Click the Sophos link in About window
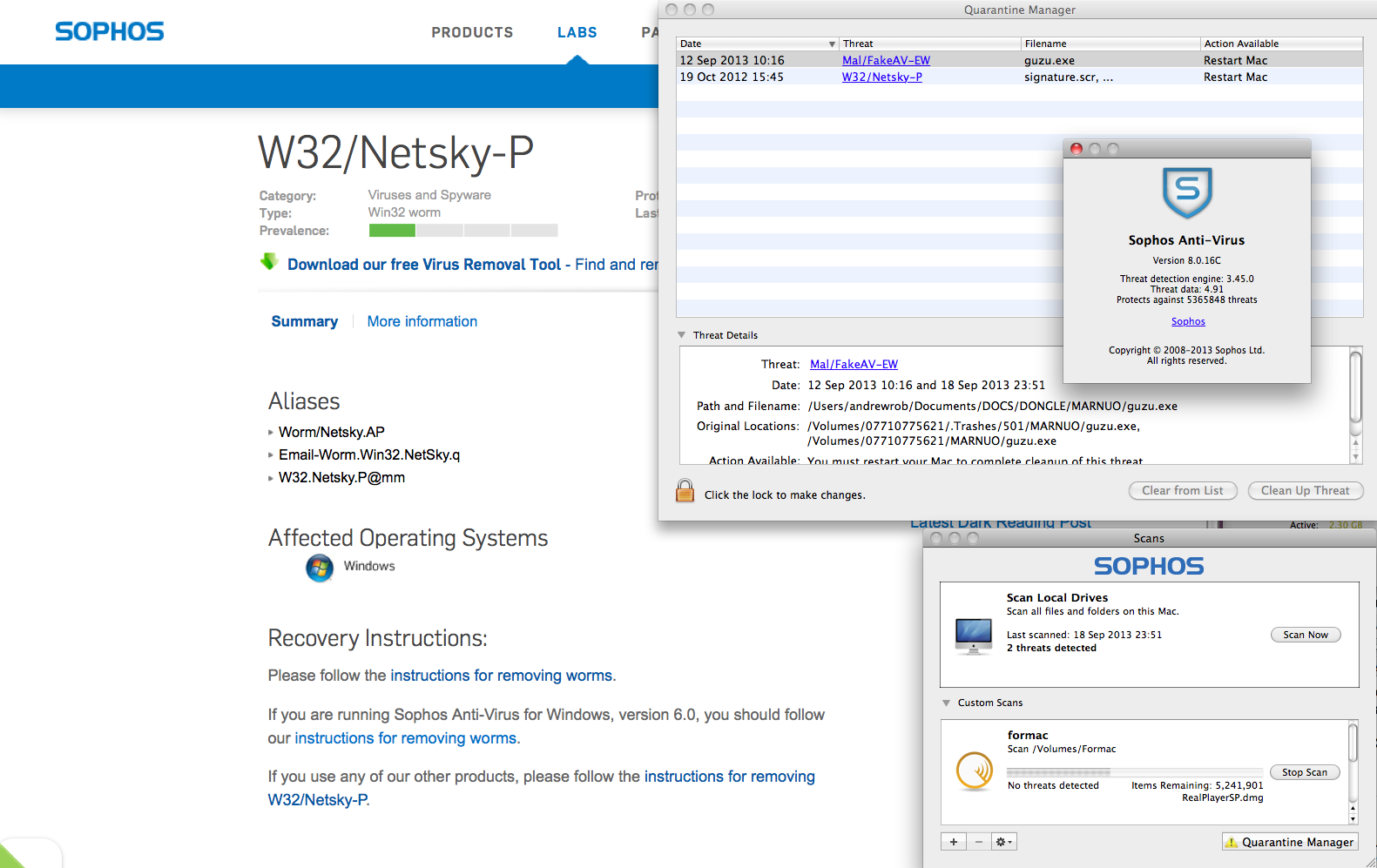1377x868 pixels. click(x=1188, y=321)
